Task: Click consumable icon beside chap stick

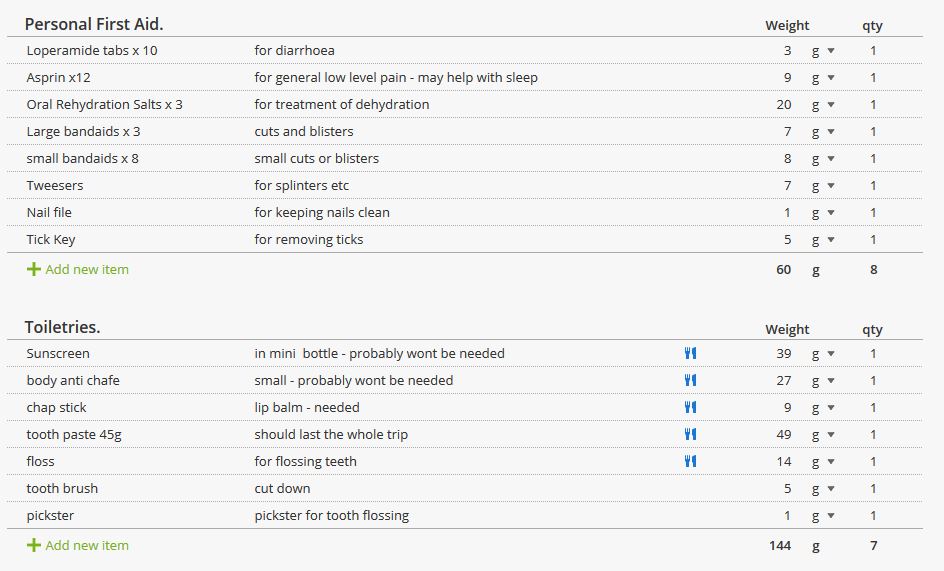Action: pyautogui.click(x=690, y=407)
